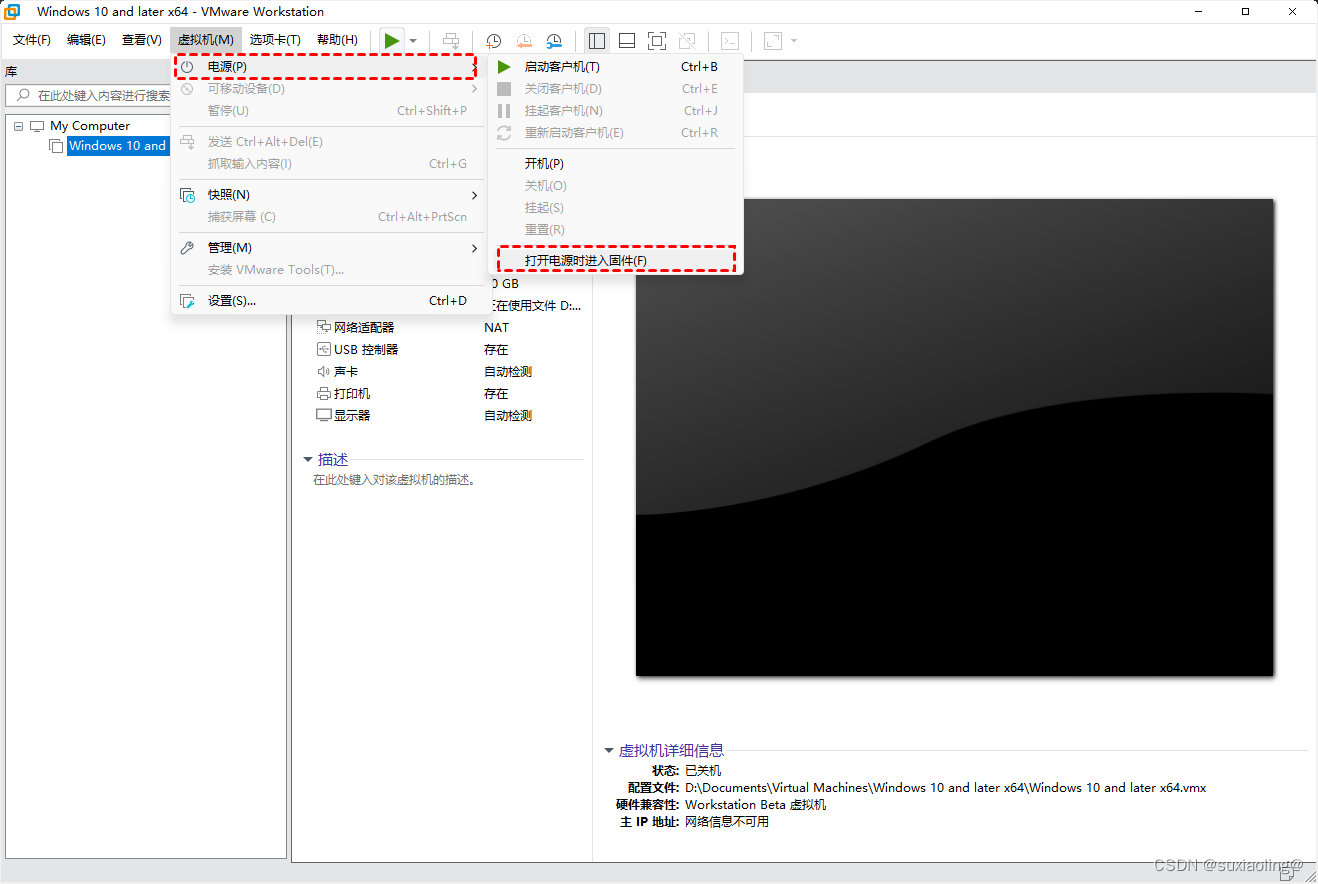
Task: Select 安装 VMware Tools(T)... entry
Action: click(326, 269)
